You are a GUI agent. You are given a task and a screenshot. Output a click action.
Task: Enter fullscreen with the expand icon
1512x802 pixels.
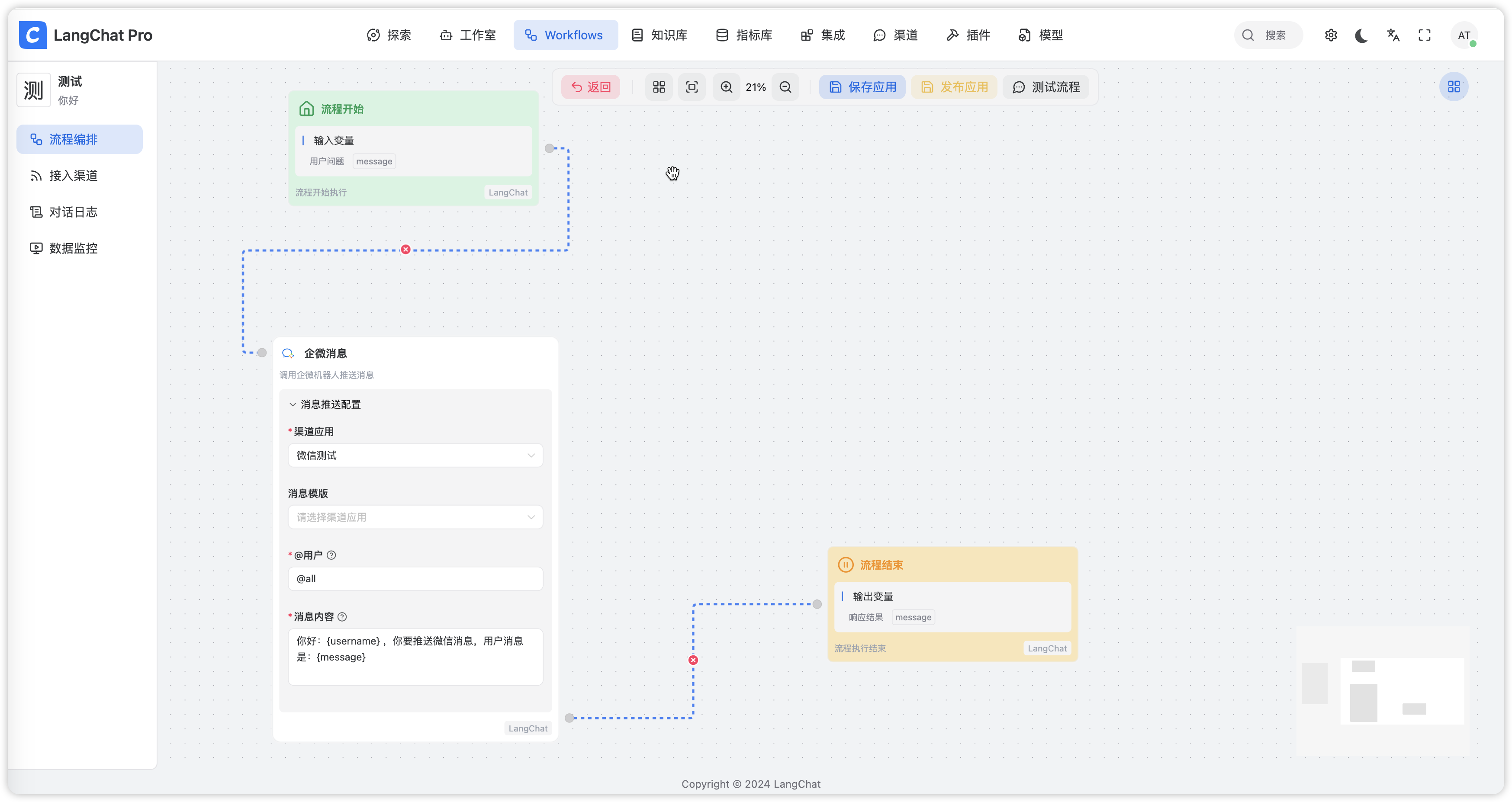(1425, 35)
